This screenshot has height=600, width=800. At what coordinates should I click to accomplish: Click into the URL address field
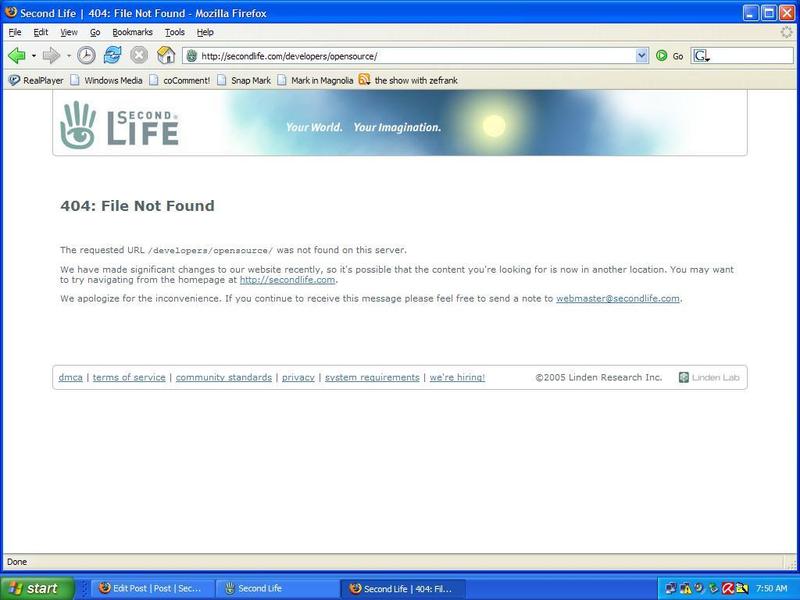416,56
